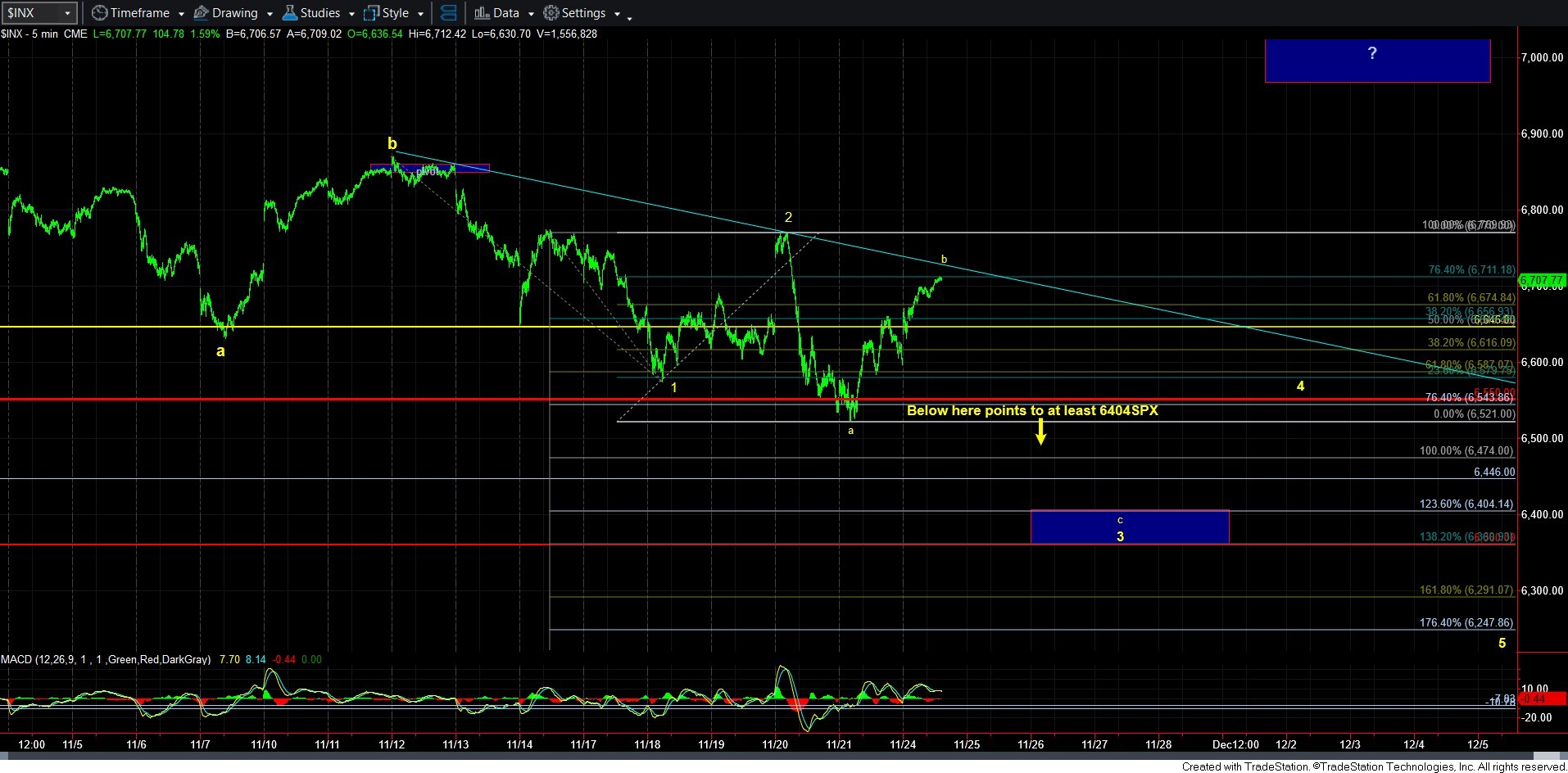Viewport: 1568px width, 773px height.
Task: Open the Drawing menu label
Action: click(234, 13)
